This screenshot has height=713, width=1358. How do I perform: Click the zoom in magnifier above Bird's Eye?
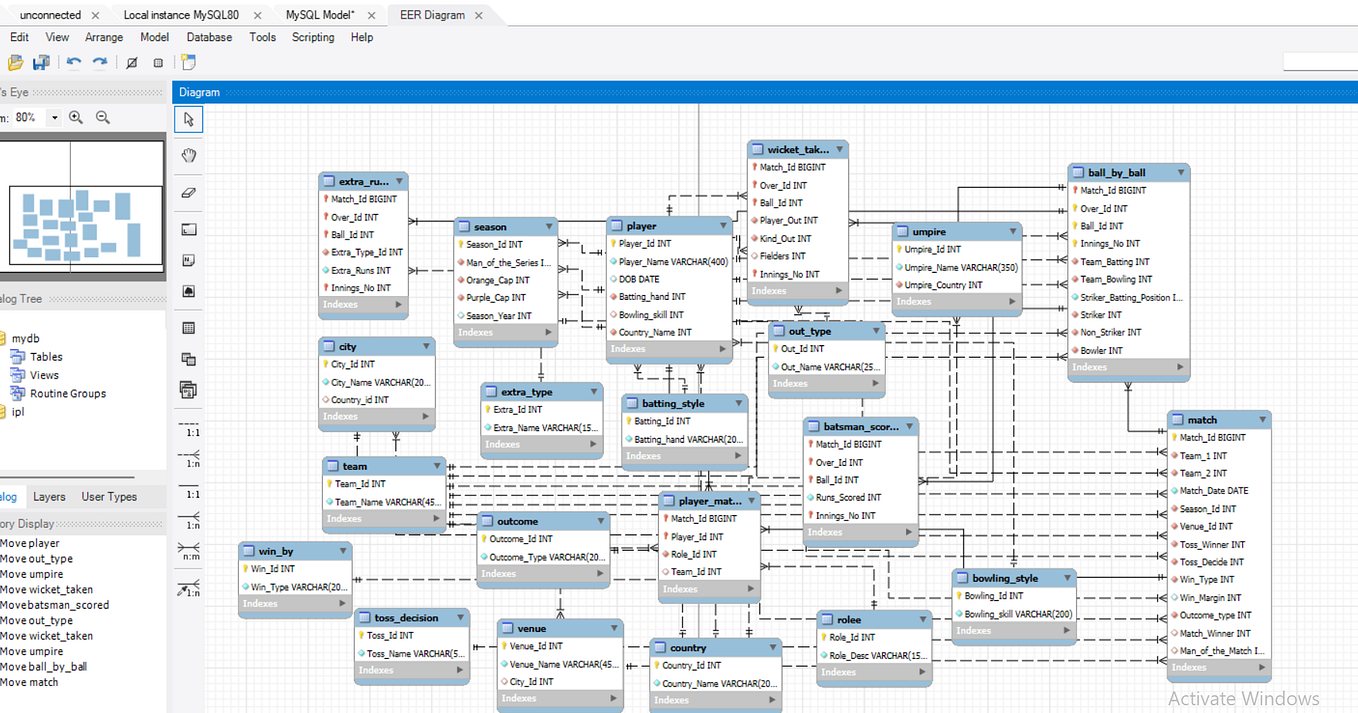(76, 117)
